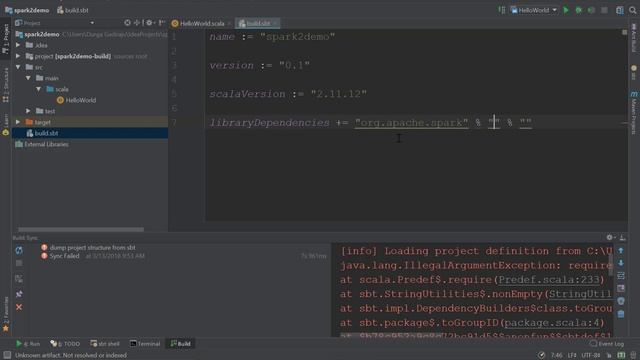Switch to the build.sbt editor tab
The width and height of the screenshot is (640, 360).
[257, 24]
